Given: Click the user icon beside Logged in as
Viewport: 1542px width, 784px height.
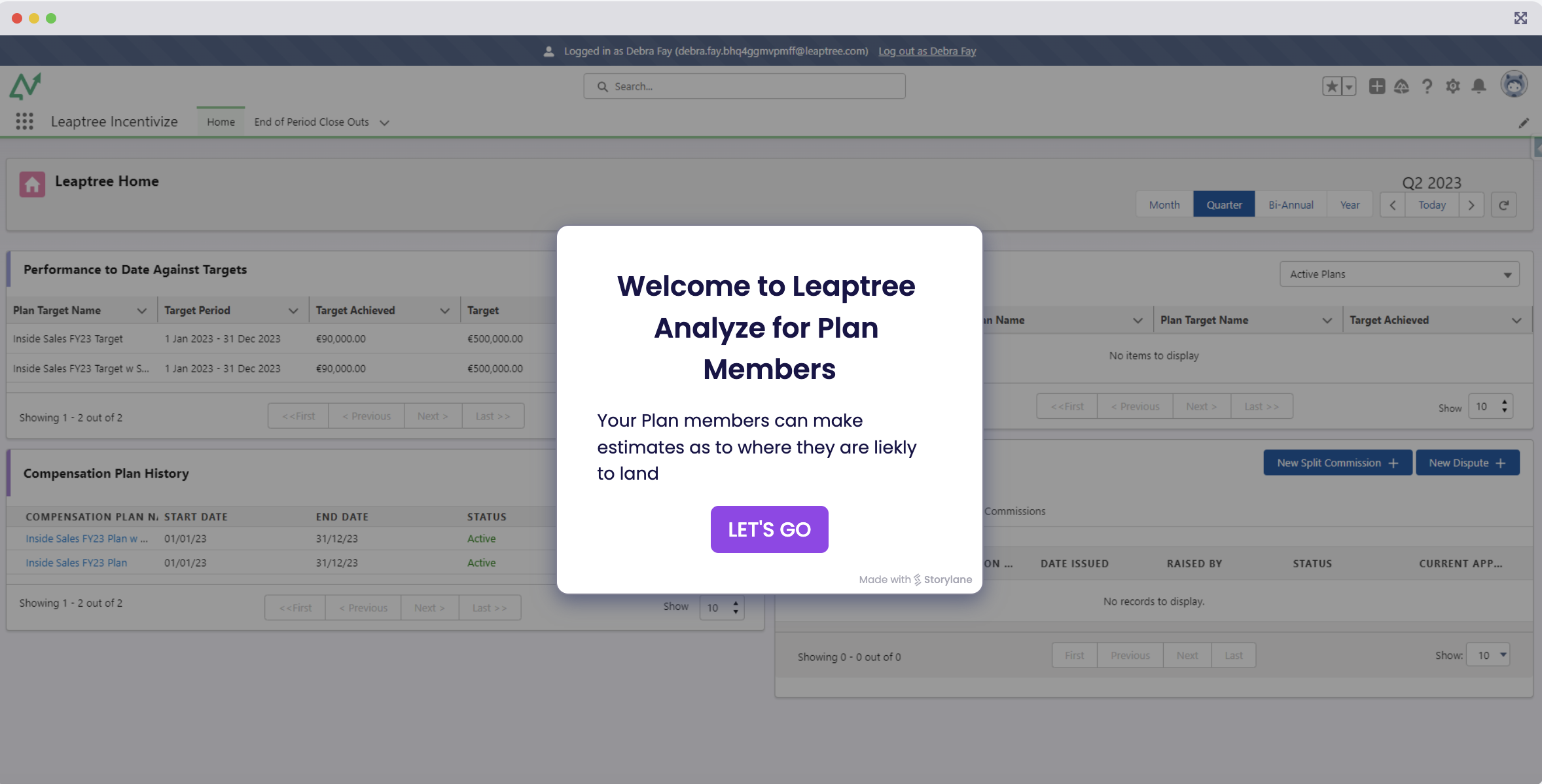Looking at the screenshot, I should click(x=549, y=51).
